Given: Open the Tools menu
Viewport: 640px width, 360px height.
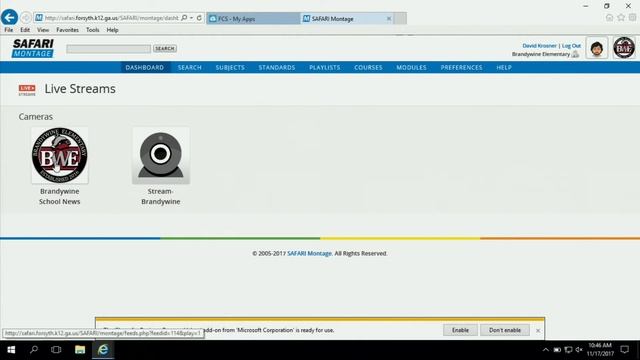Looking at the screenshot, I should (93, 30).
